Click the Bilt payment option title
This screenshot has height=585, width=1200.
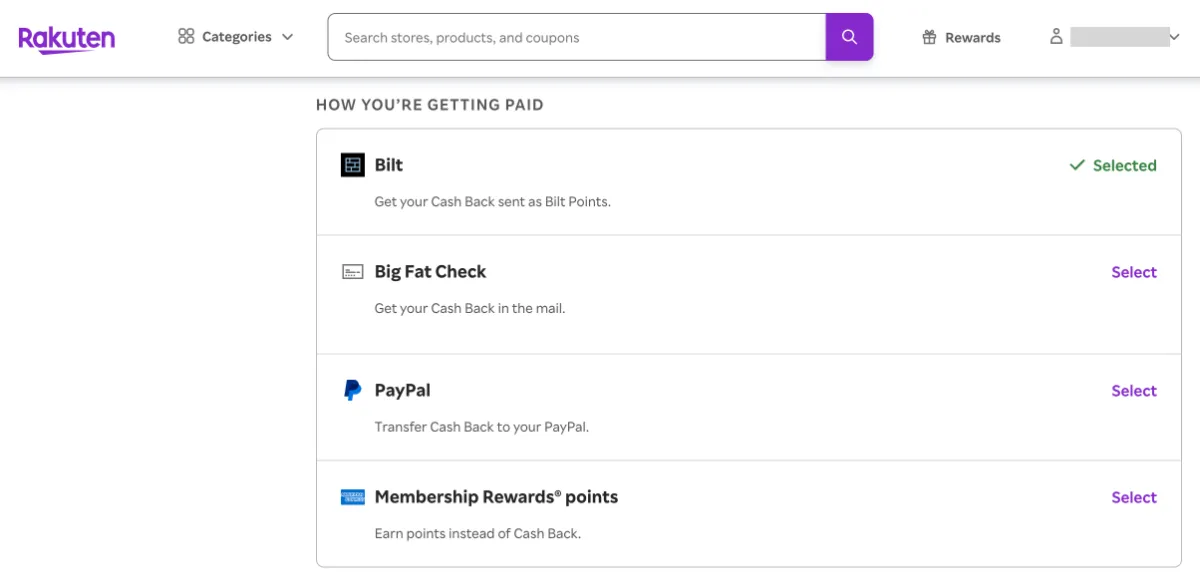pos(389,165)
